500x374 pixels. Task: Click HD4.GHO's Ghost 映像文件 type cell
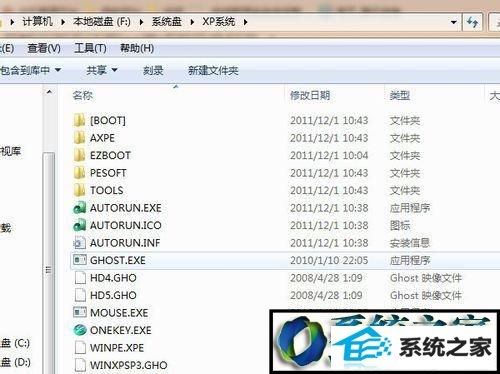[x=426, y=278]
